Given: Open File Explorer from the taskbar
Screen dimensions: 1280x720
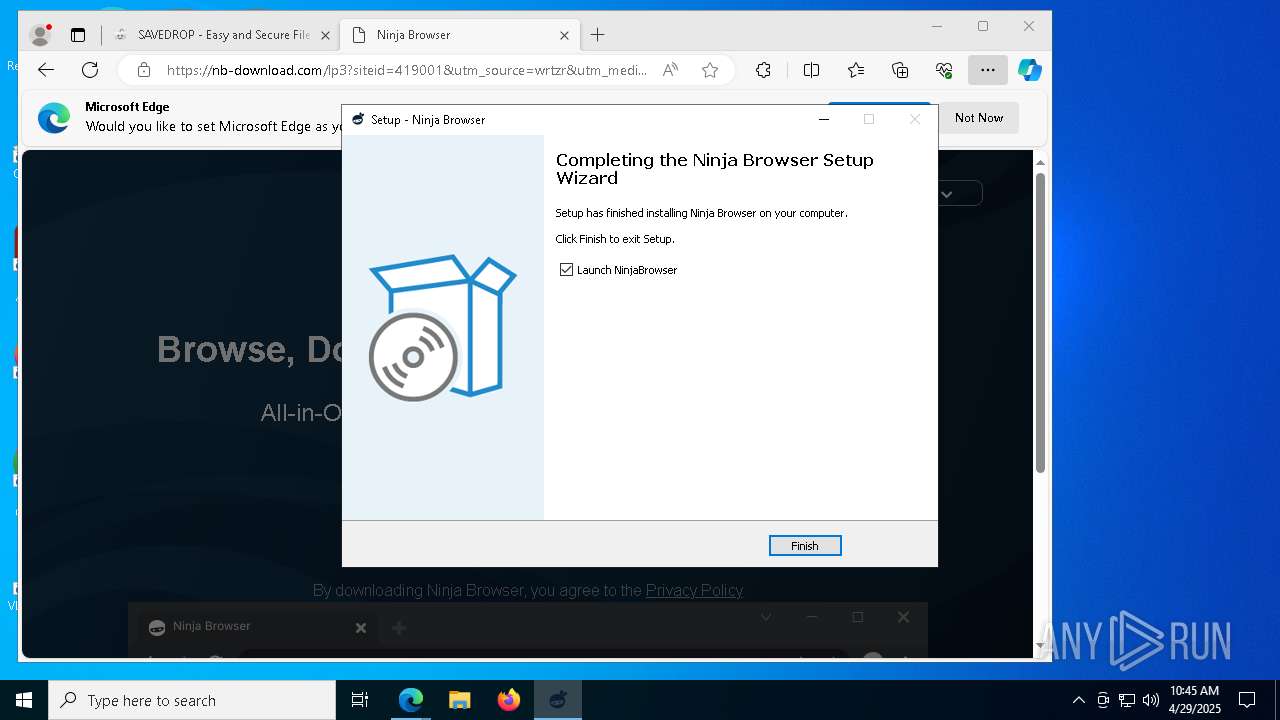Looking at the screenshot, I should [x=460, y=700].
